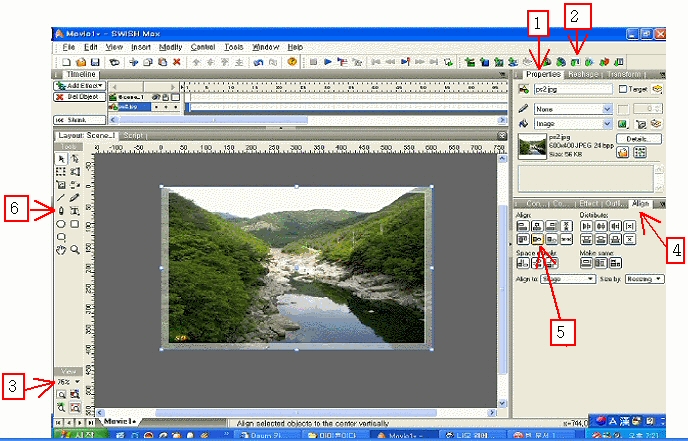Click the Align center vertically icon
Screen dimensions: 688x441
coord(538,239)
